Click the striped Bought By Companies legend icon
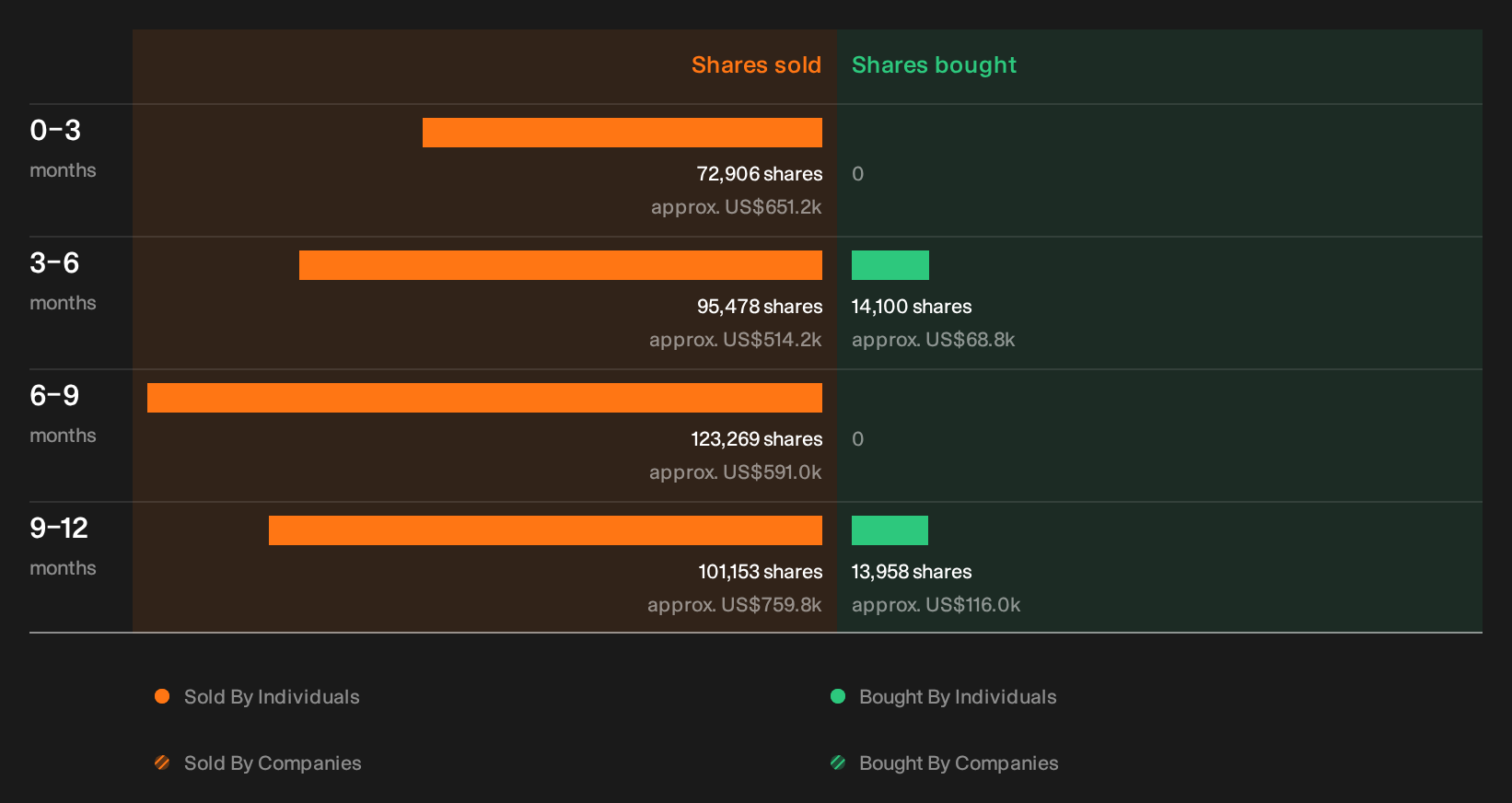 838,762
